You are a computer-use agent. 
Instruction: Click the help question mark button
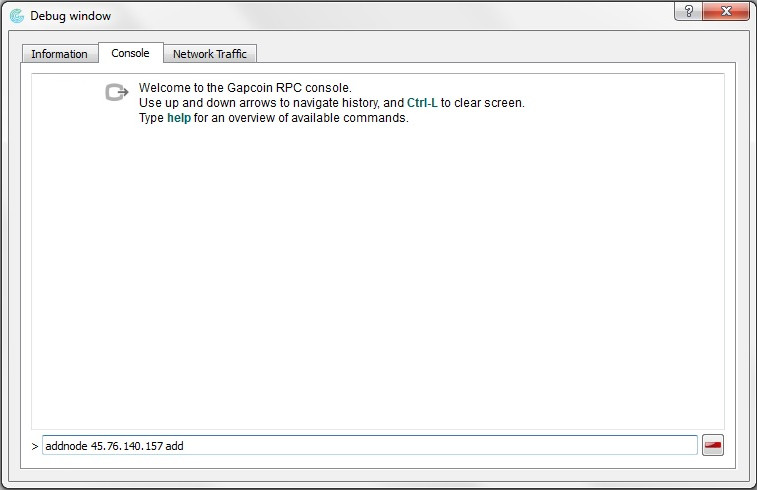pos(688,11)
